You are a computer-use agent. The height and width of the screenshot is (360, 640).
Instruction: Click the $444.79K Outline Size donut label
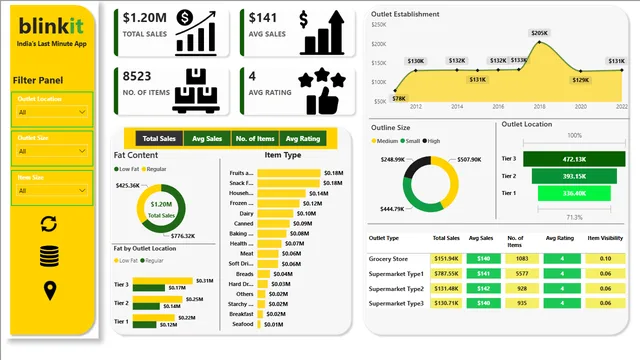[392, 209]
